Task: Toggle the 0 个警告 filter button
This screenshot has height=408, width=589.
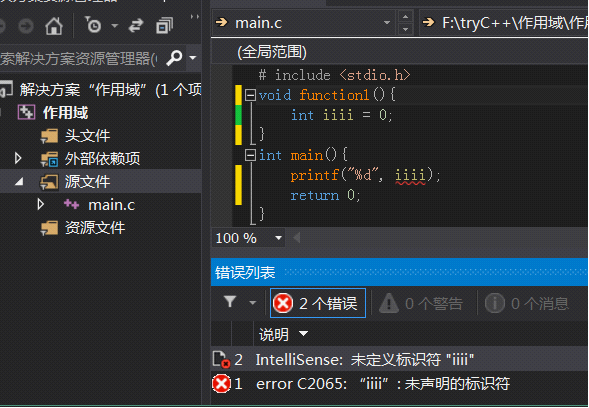Action: pos(421,304)
